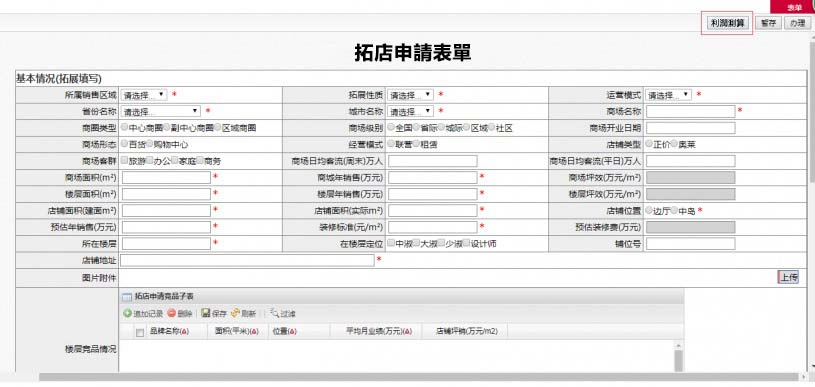Click the 拓店申请竞品子表 grid icon
Image resolution: width=815 pixels, height=387 pixels.
click(127, 297)
